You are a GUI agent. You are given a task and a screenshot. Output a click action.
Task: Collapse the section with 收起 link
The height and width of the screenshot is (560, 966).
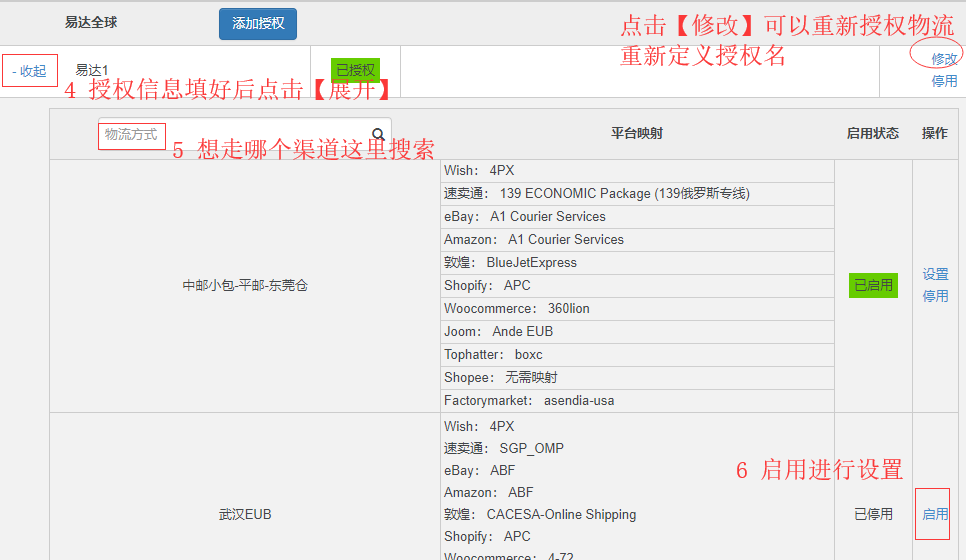pyautogui.click(x=30, y=71)
